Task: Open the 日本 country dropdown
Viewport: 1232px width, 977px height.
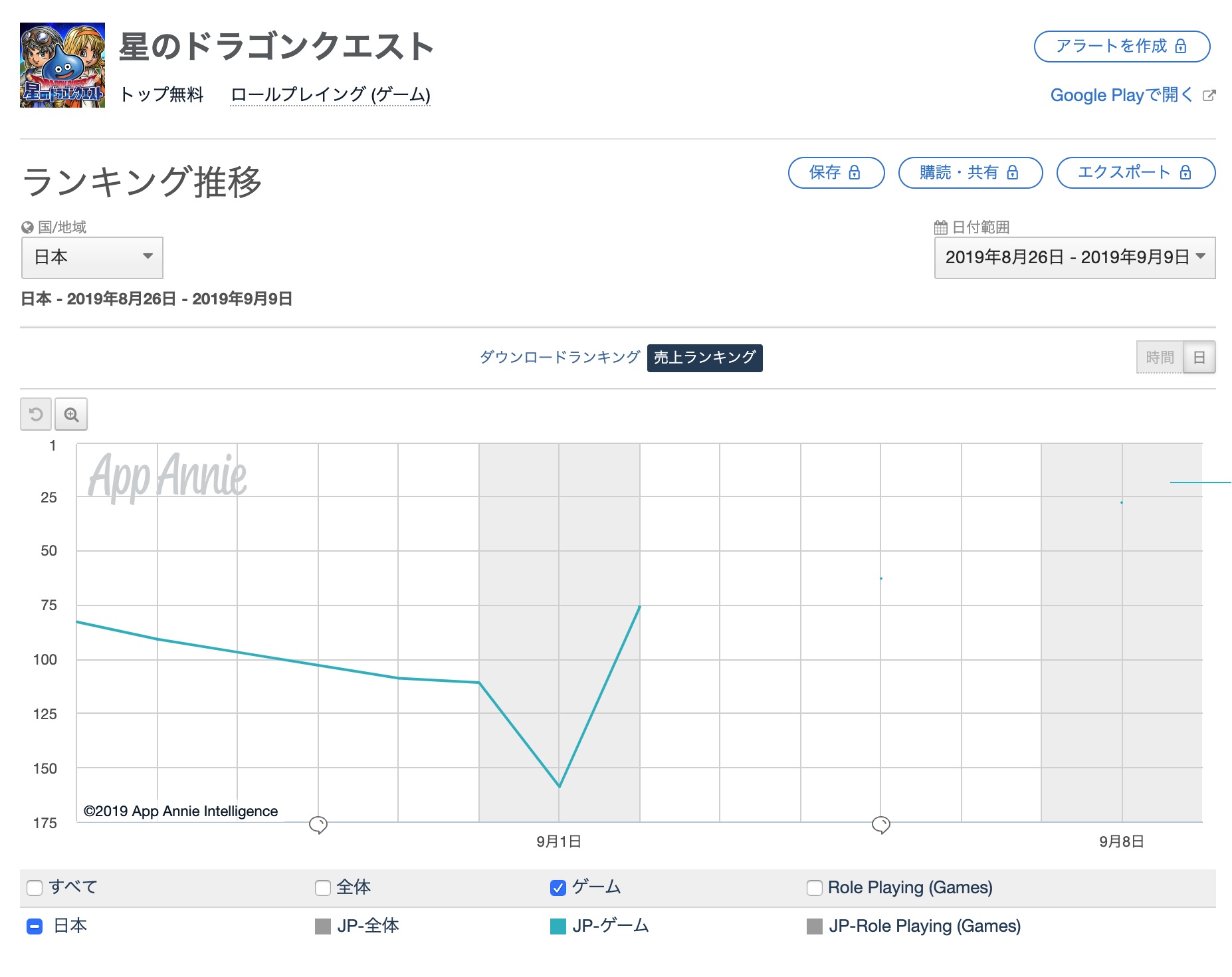Action: click(92, 258)
